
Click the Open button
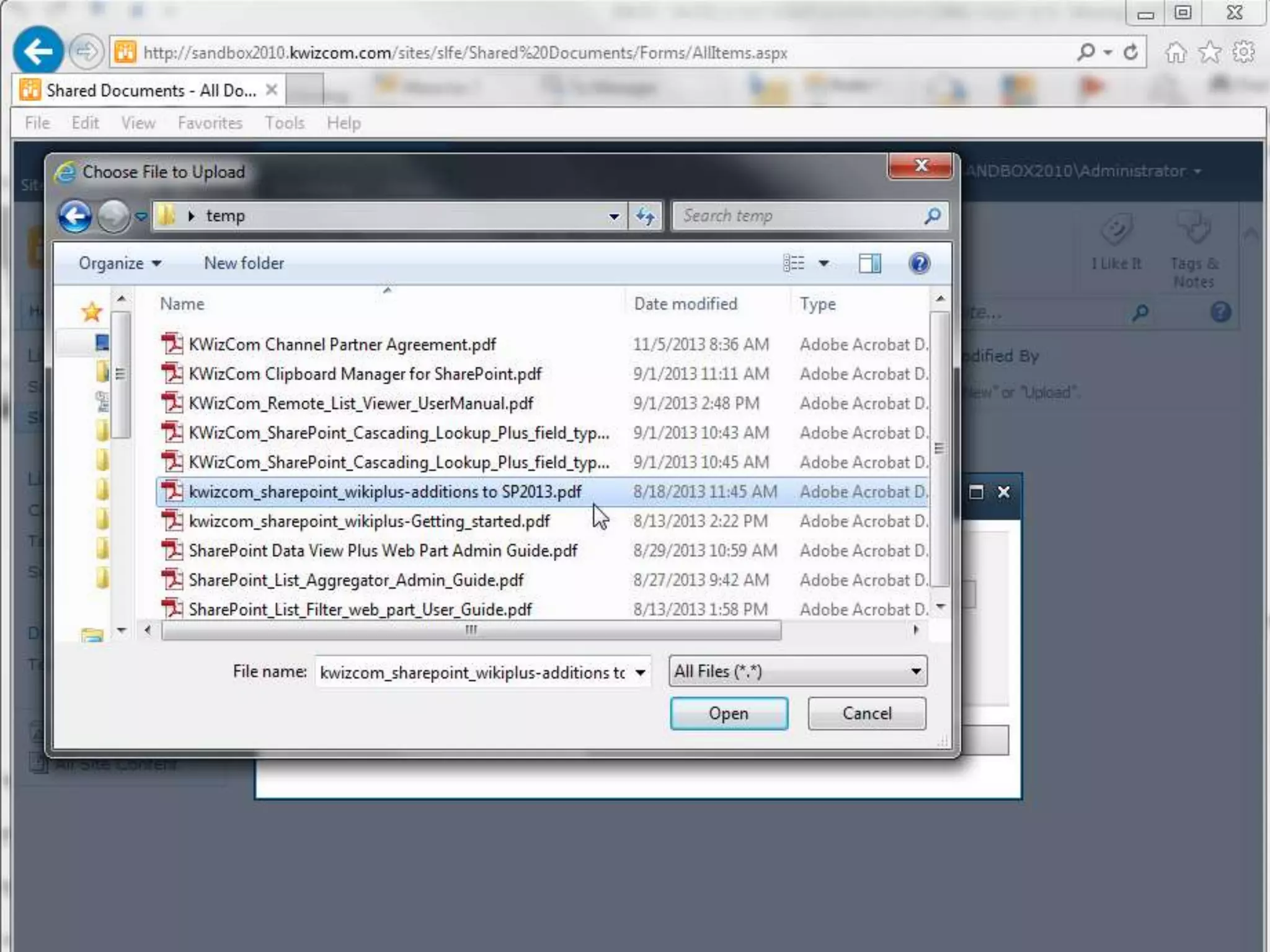pos(729,713)
